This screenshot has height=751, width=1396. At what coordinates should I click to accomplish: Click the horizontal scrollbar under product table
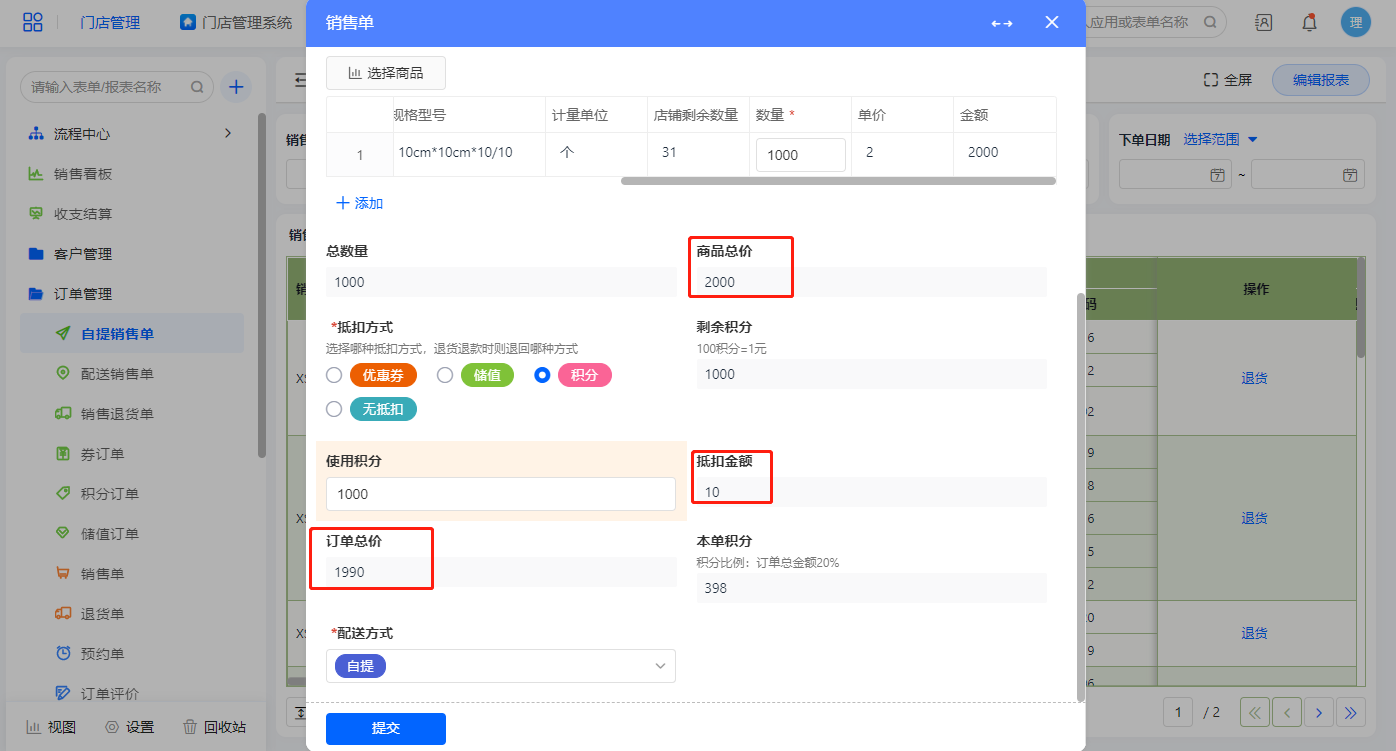coord(837,181)
